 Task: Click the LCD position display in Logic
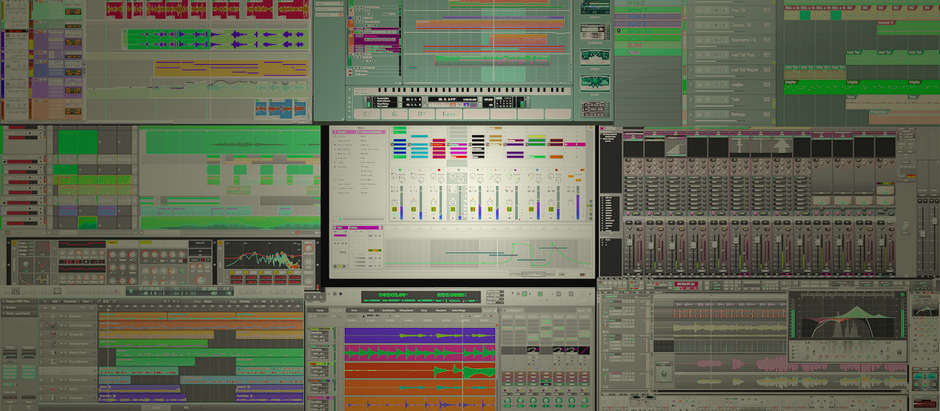180,291
